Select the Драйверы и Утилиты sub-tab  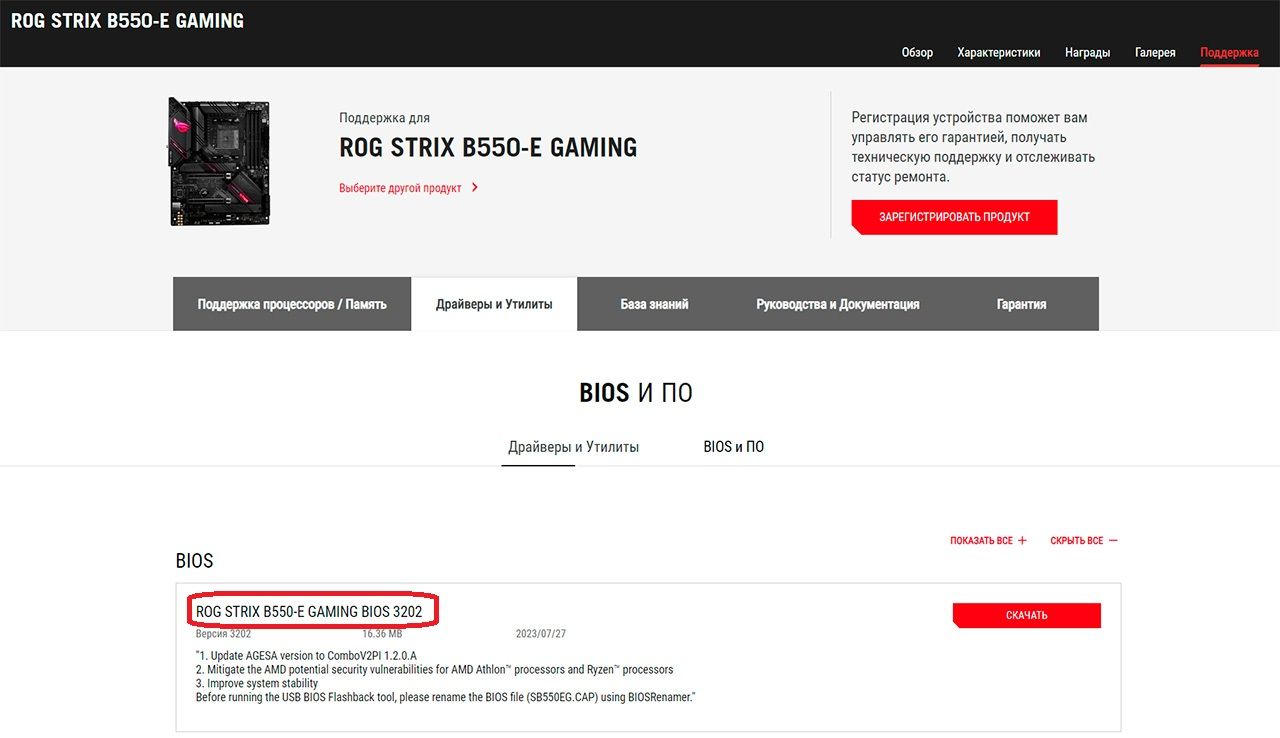point(573,447)
